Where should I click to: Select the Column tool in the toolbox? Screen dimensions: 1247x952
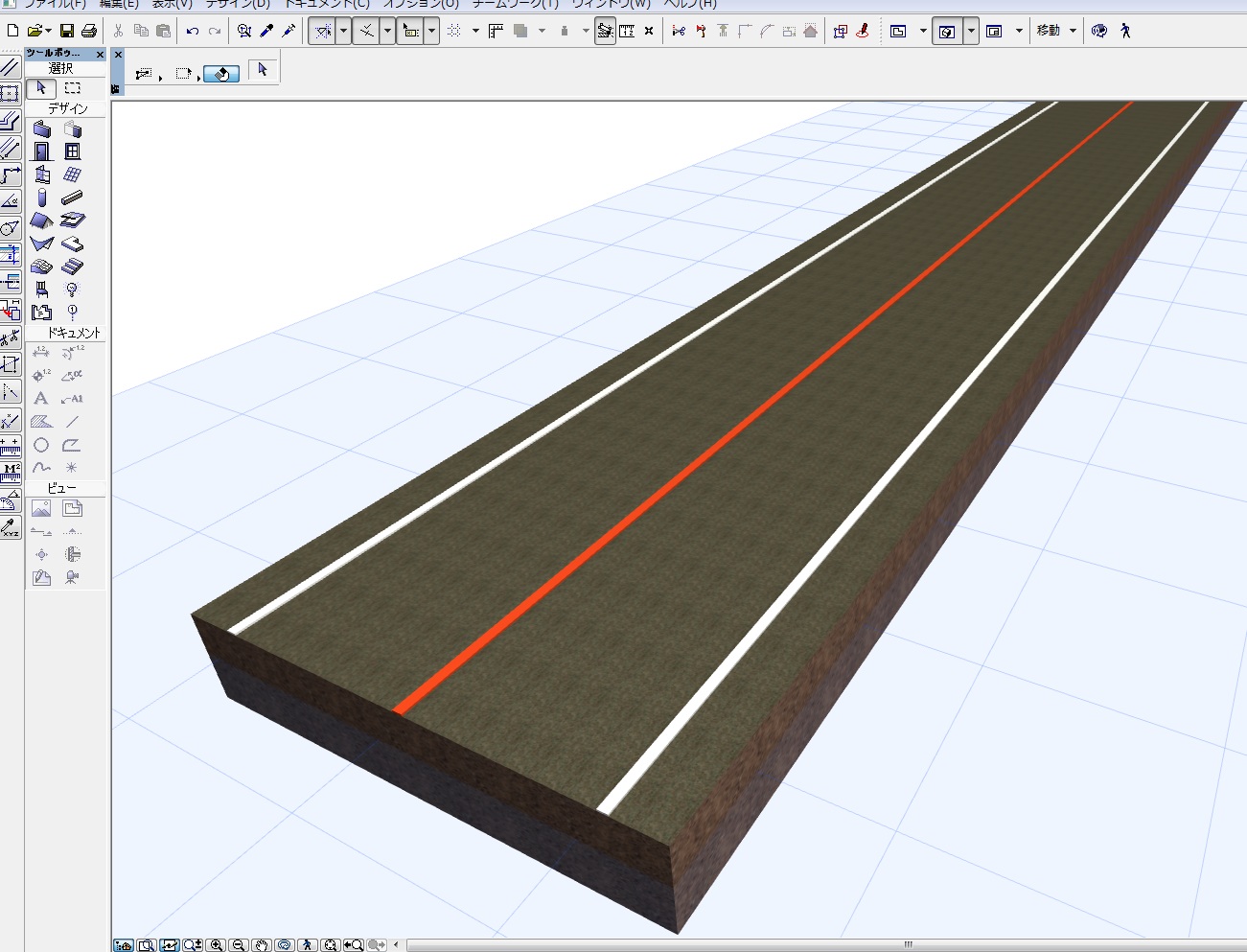pyautogui.click(x=41, y=197)
